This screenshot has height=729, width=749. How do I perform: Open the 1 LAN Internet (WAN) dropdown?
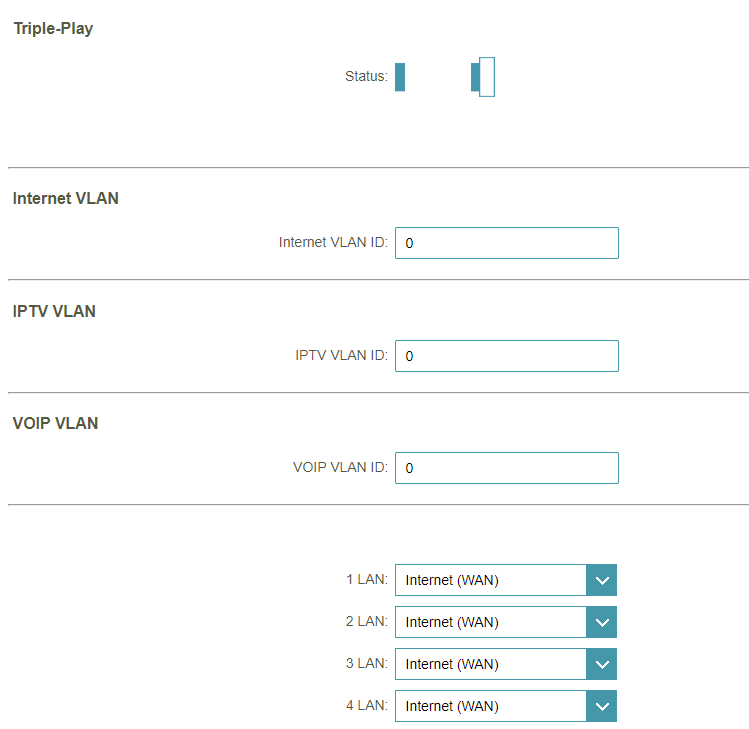pos(491,580)
